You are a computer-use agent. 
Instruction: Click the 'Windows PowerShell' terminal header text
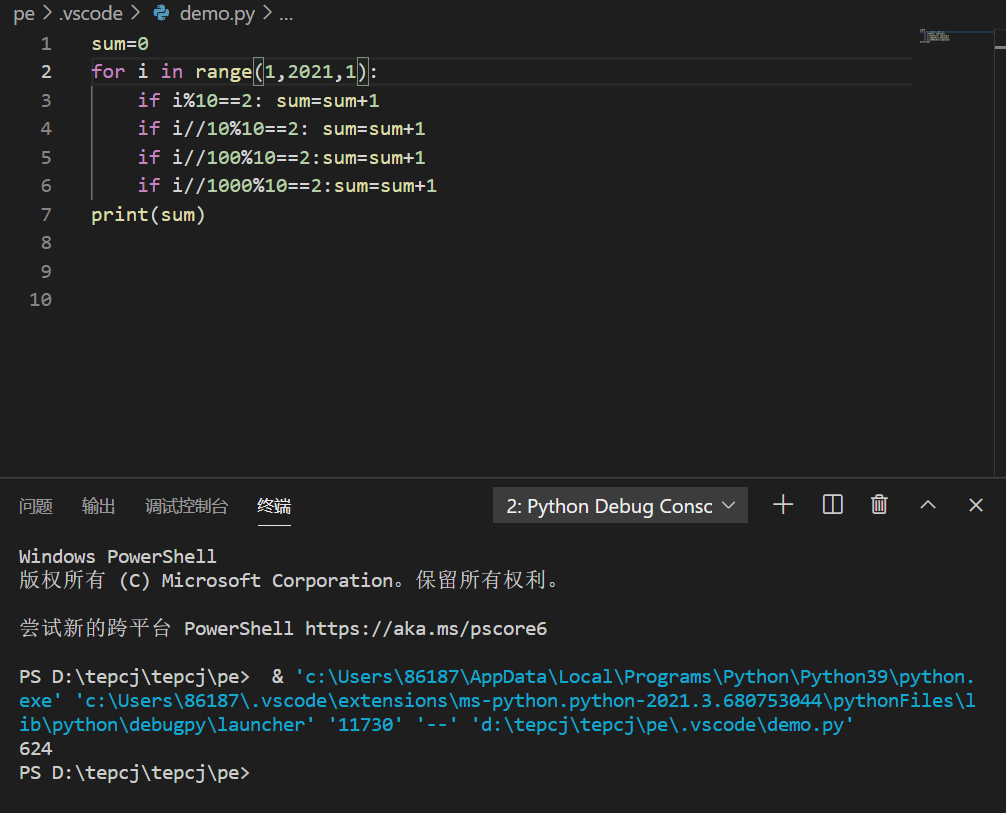tap(117, 556)
